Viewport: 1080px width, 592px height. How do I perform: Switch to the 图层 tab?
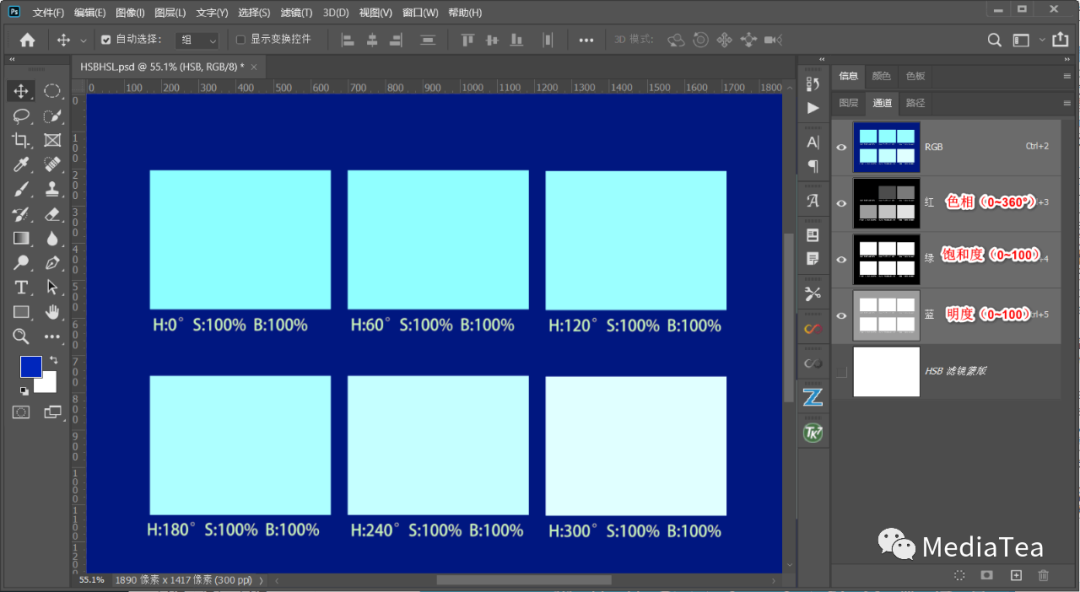(849, 103)
